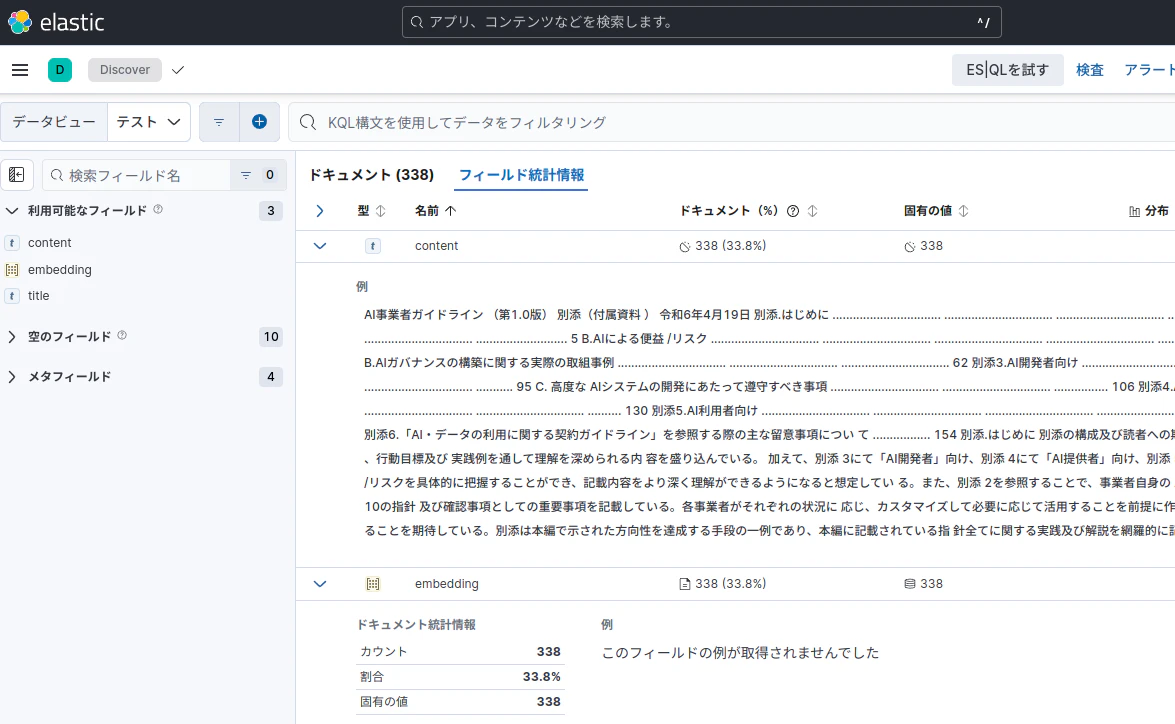Expand the メタフィールド section
1175x724 pixels.
point(12,376)
